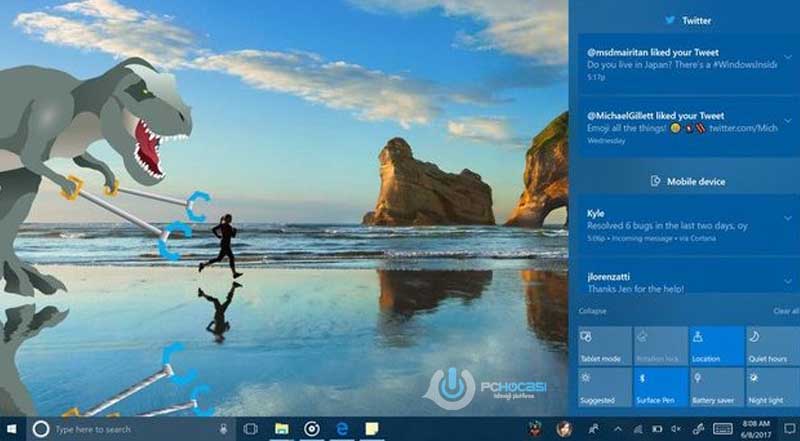800x441 pixels.
Task: Open Microsoft Edge from the taskbar
Action: (x=341, y=429)
